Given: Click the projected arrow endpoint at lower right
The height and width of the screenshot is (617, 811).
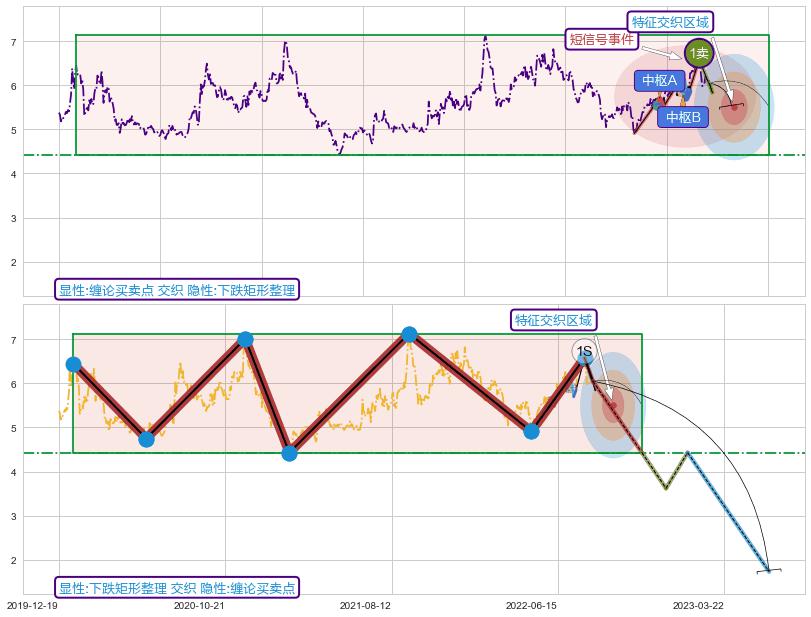Looking at the screenshot, I should pos(768,570).
